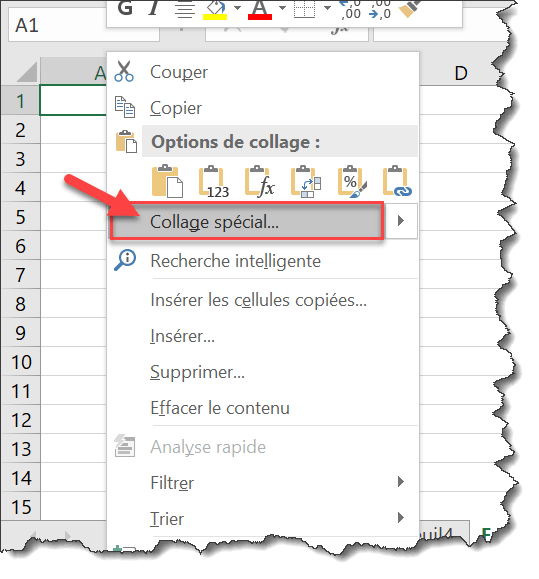
Task: Paste formulas using the fx clipboard icon
Action: pos(260,181)
